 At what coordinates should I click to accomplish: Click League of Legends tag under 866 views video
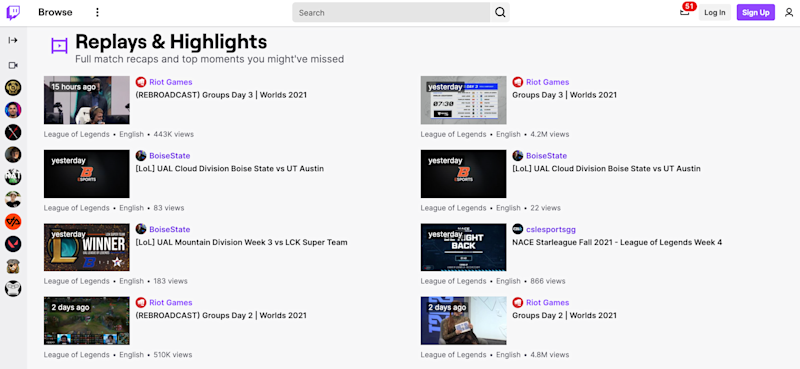pyautogui.click(x=453, y=281)
